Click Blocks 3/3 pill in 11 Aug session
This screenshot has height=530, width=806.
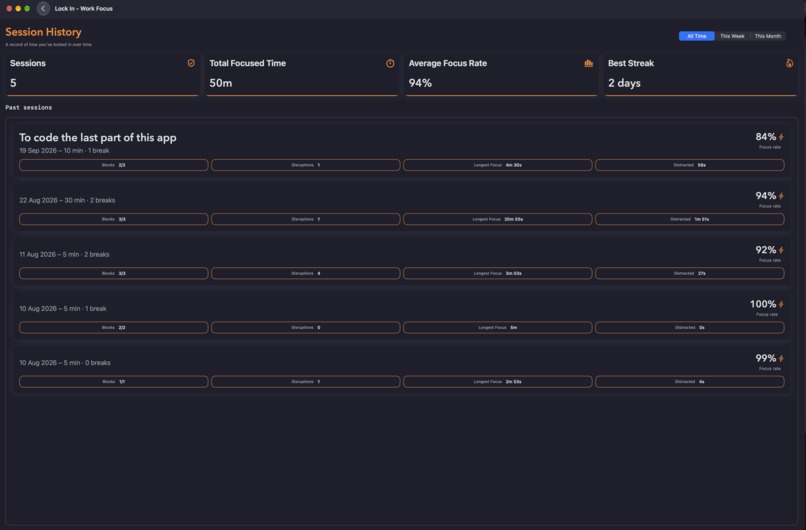(114, 273)
